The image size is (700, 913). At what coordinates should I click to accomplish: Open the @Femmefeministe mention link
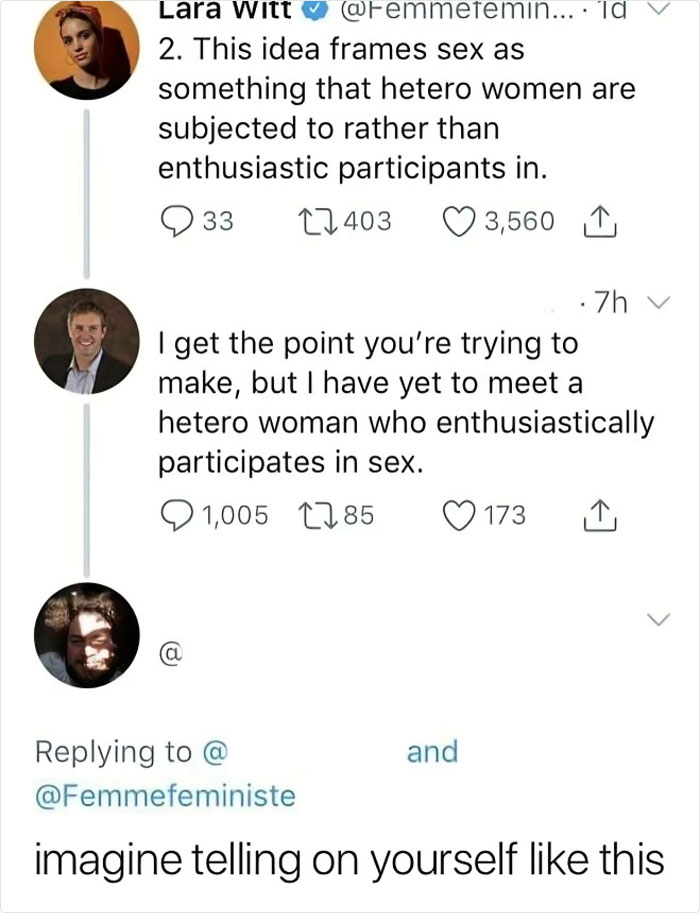click(166, 796)
